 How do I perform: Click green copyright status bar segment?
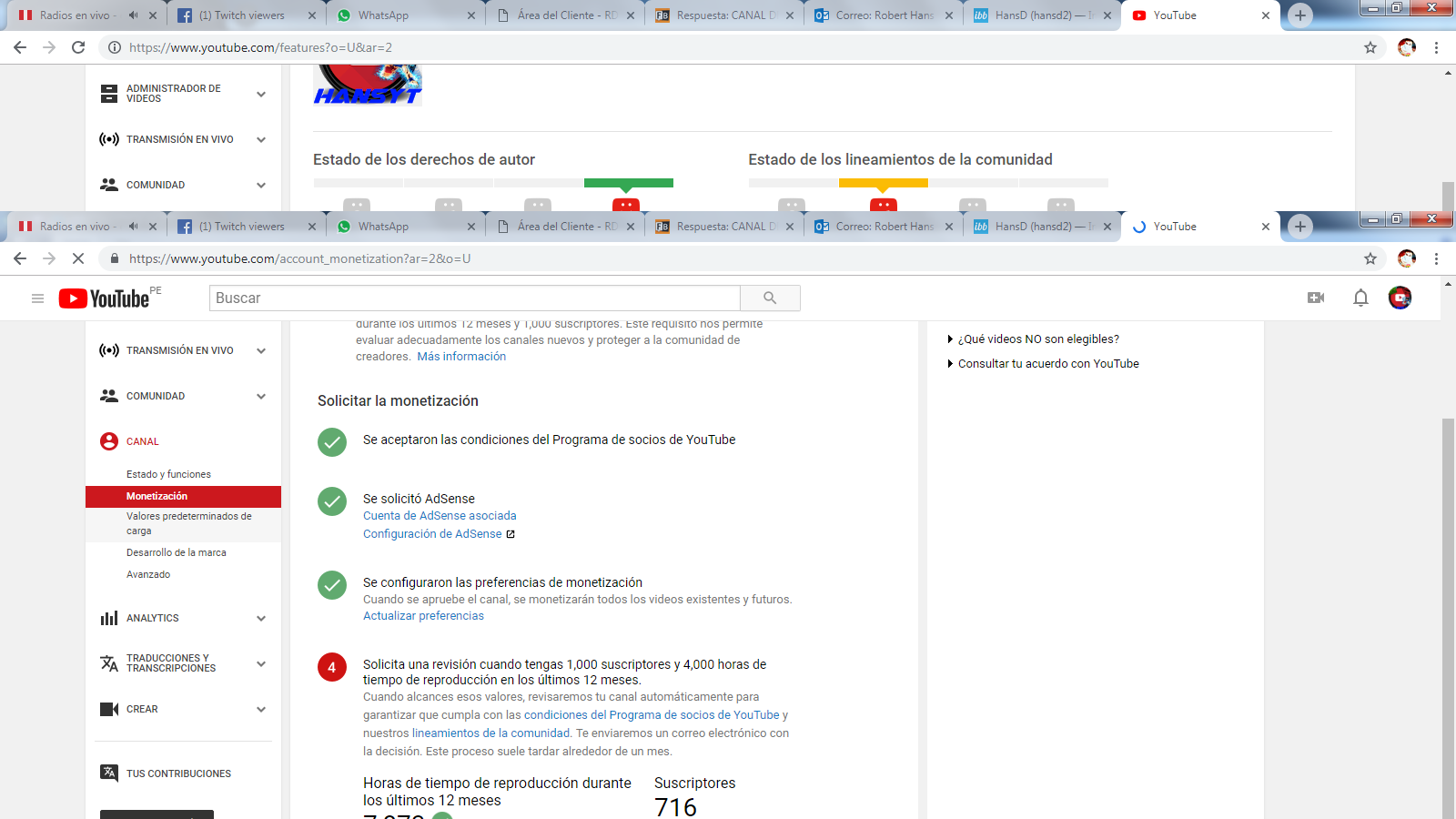pos(628,183)
